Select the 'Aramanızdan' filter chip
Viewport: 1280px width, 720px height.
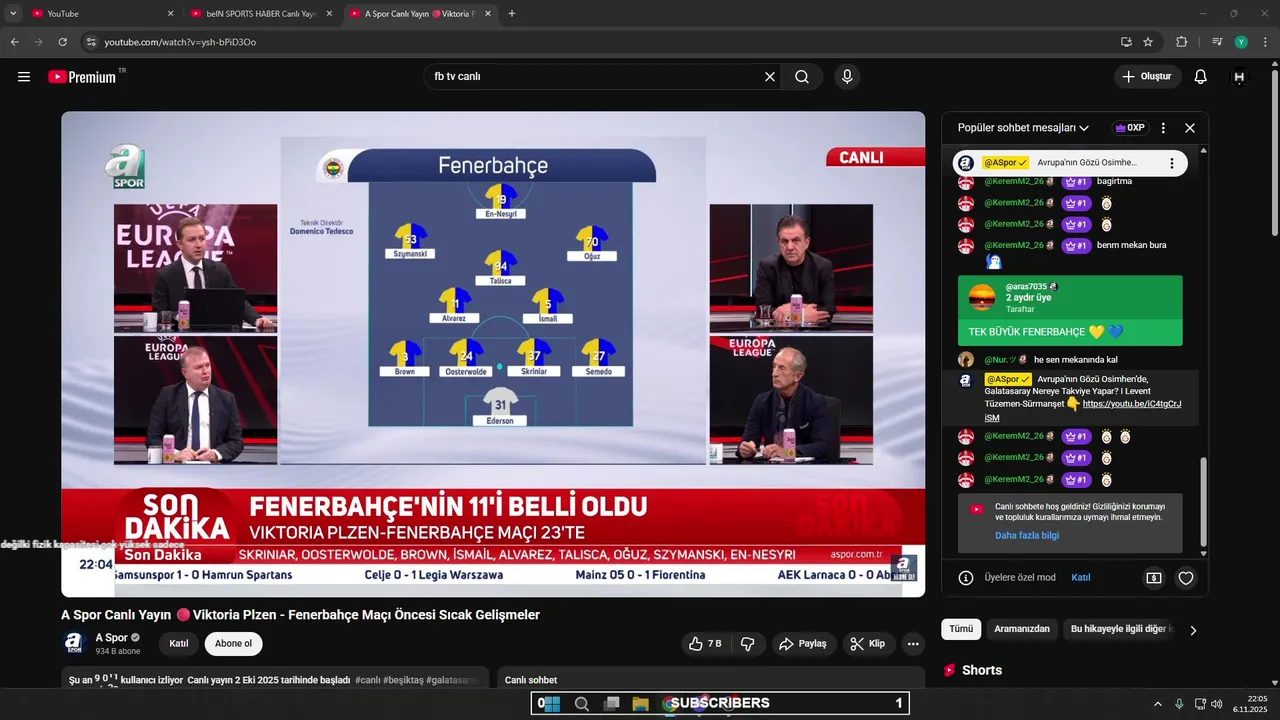tap(1022, 629)
